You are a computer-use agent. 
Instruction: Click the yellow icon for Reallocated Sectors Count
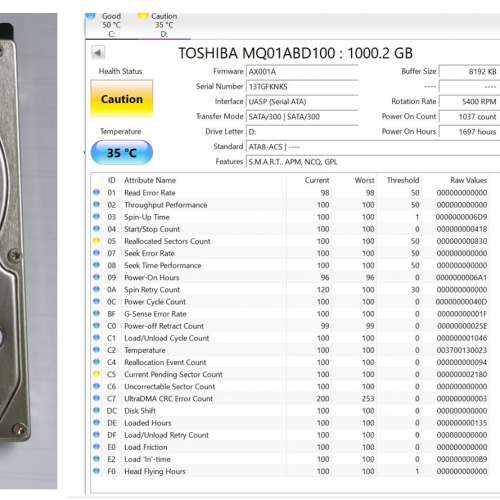(x=97, y=241)
